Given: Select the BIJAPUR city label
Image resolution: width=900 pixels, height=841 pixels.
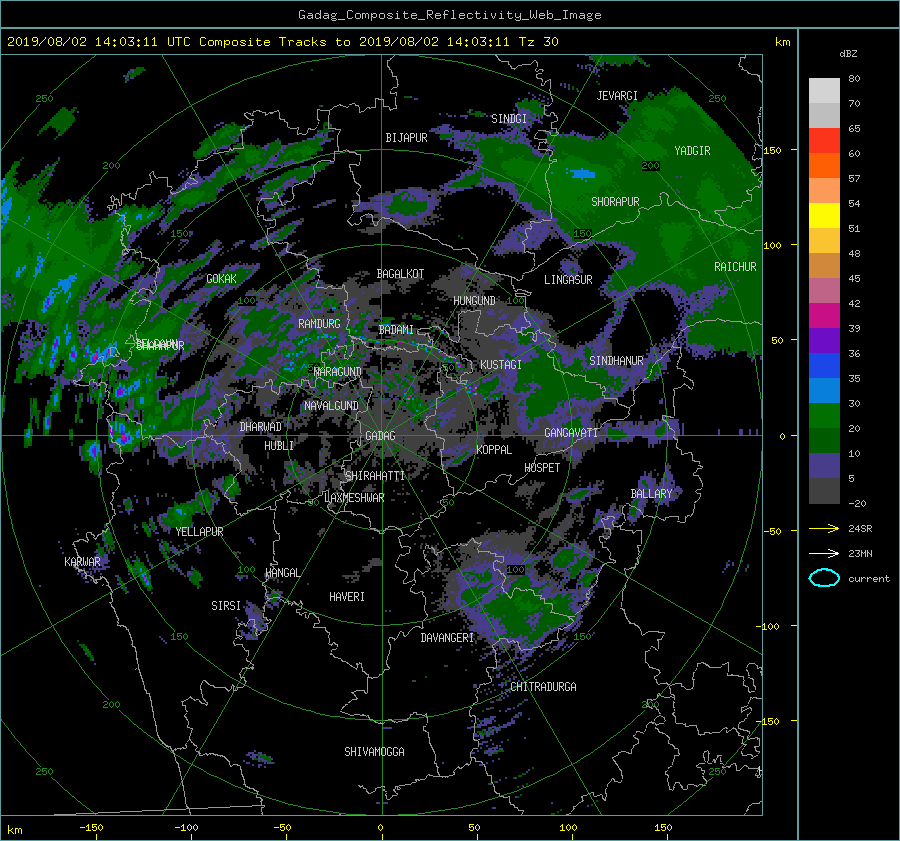Looking at the screenshot, I should 406,138.
